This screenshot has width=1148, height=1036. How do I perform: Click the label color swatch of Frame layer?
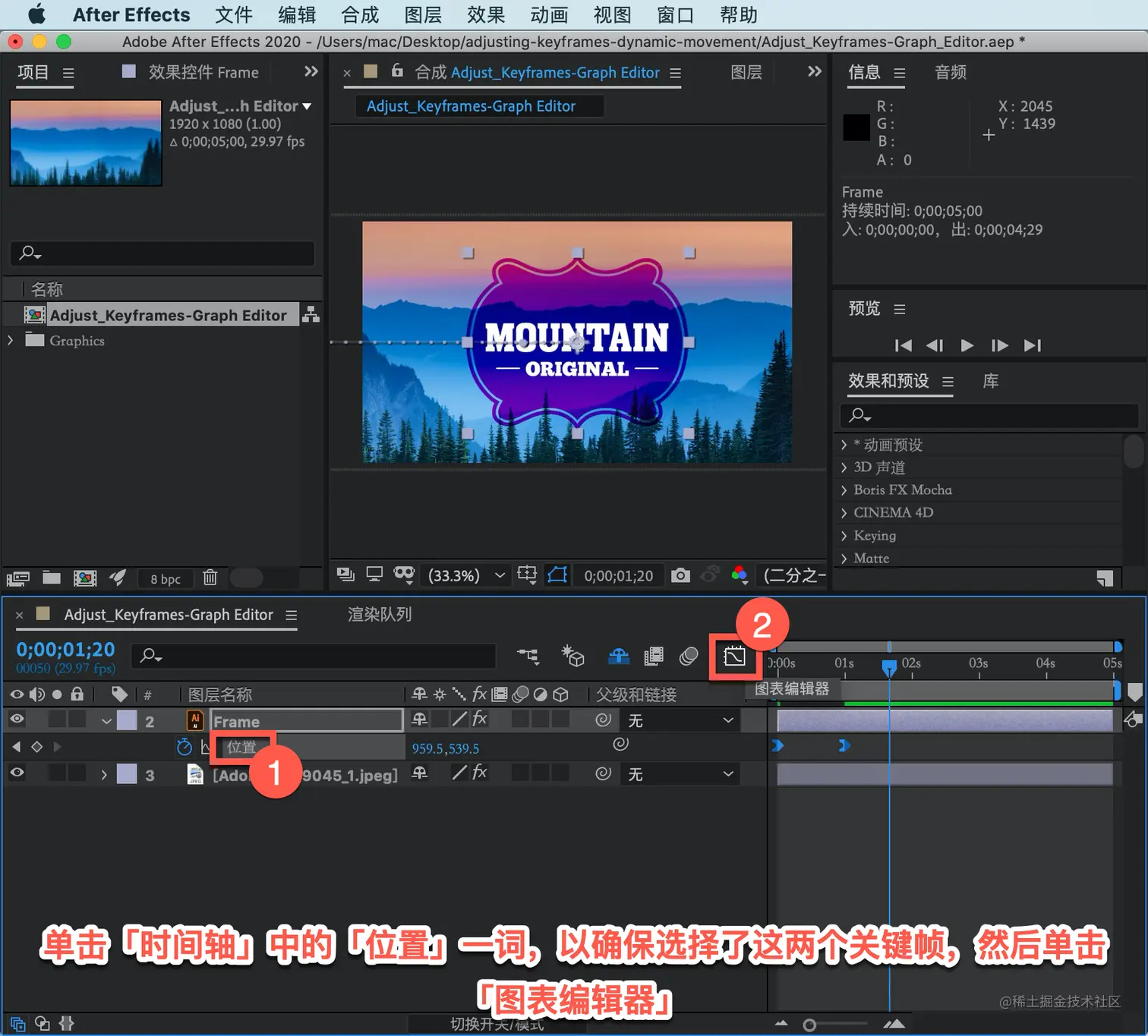(127, 720)
